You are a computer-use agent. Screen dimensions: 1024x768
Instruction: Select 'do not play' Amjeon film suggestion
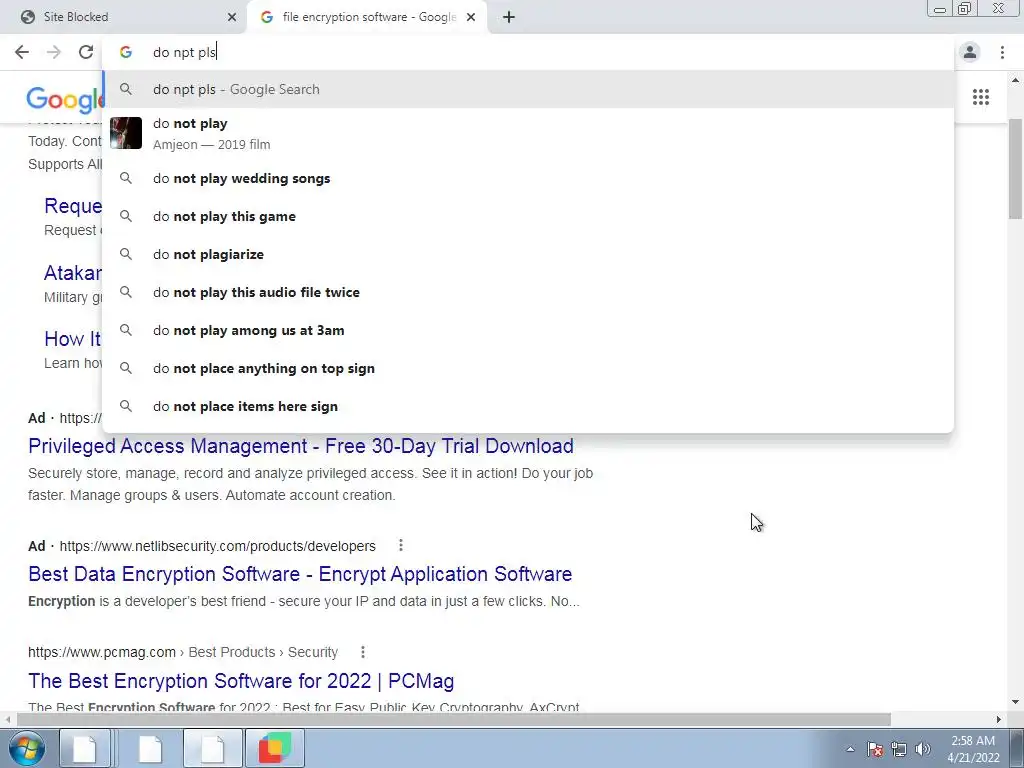[528, 133]
